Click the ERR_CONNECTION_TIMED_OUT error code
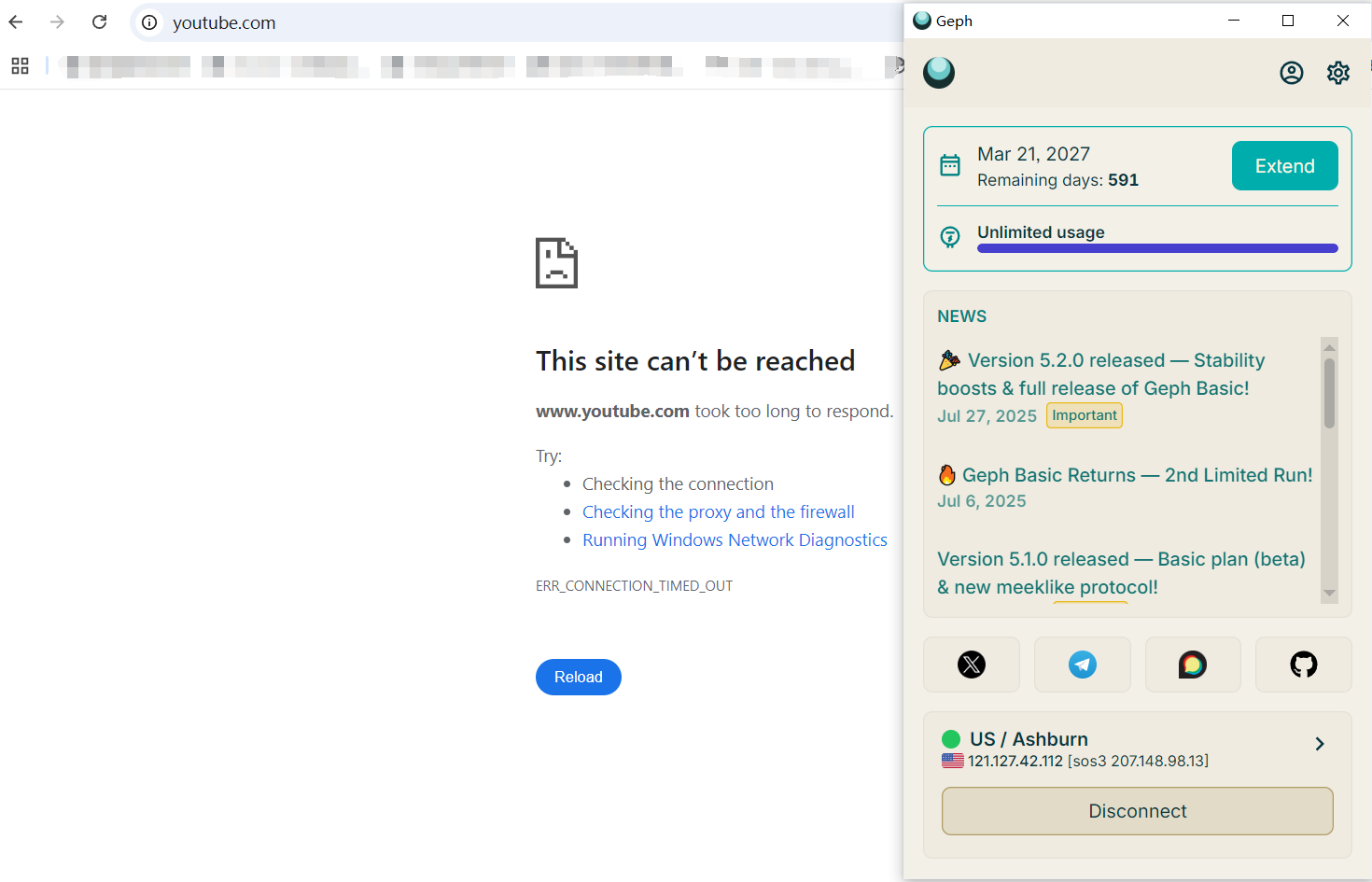 (x=634, y=586)
